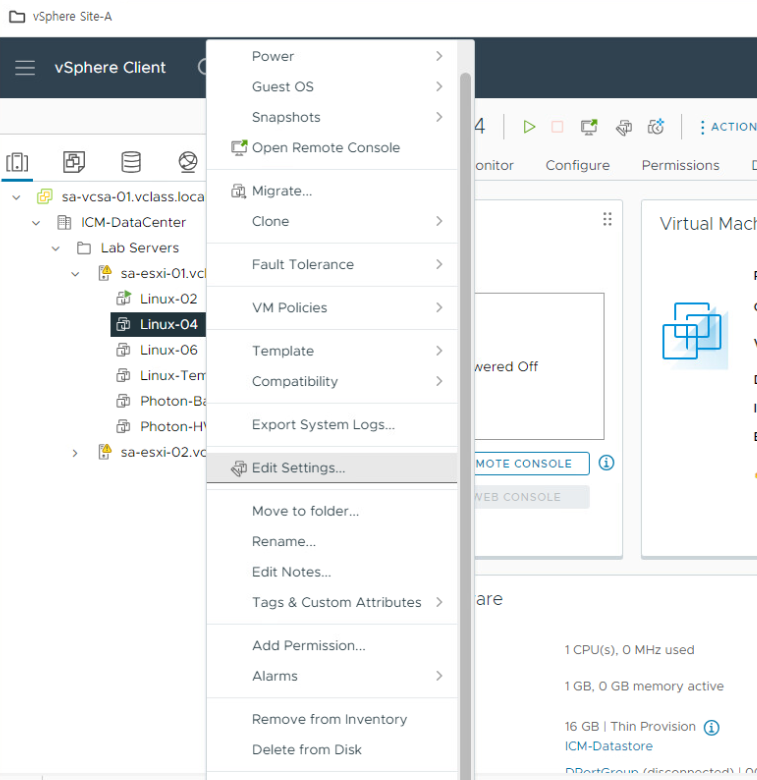
Task: Select Rename menu entry
Action: tap(332, 541)
